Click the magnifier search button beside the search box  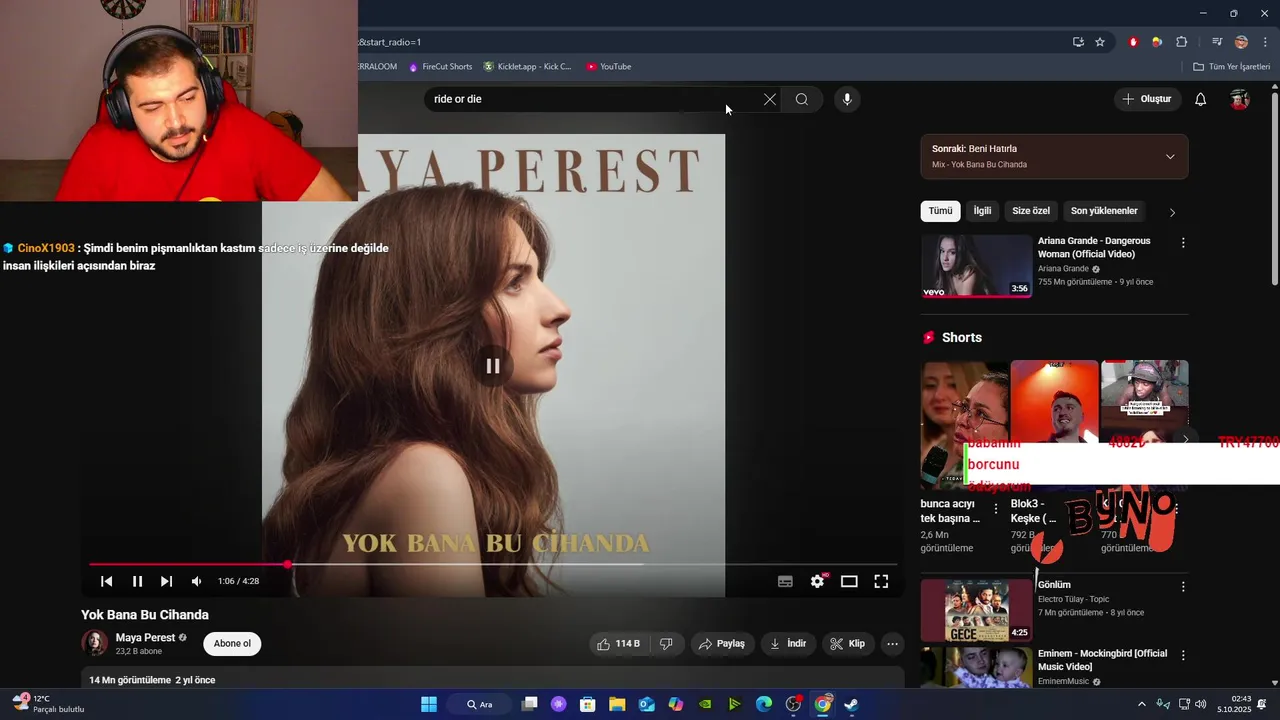click(802, 99)
